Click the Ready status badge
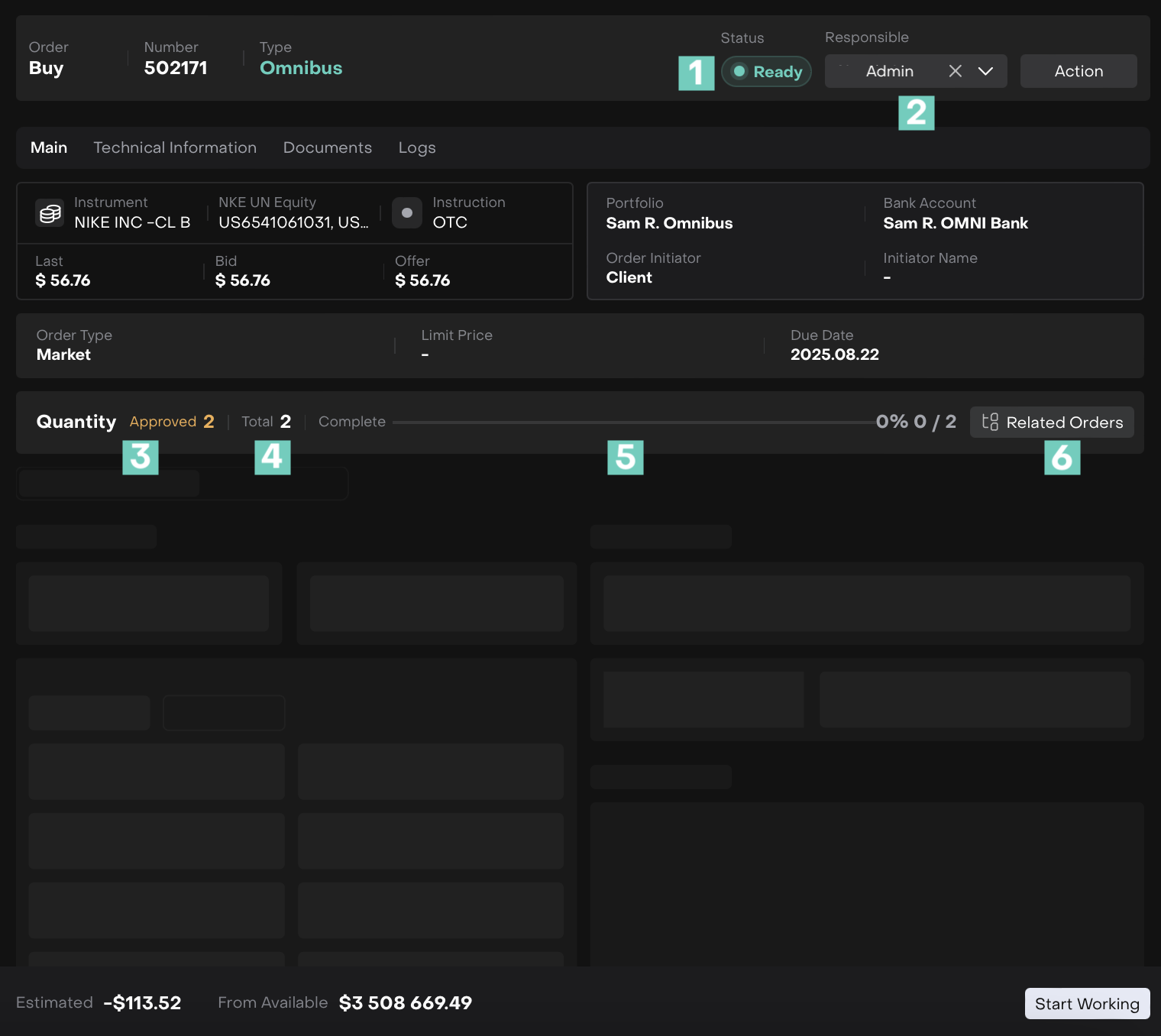1161x1036 pixels. coord(766,72)
